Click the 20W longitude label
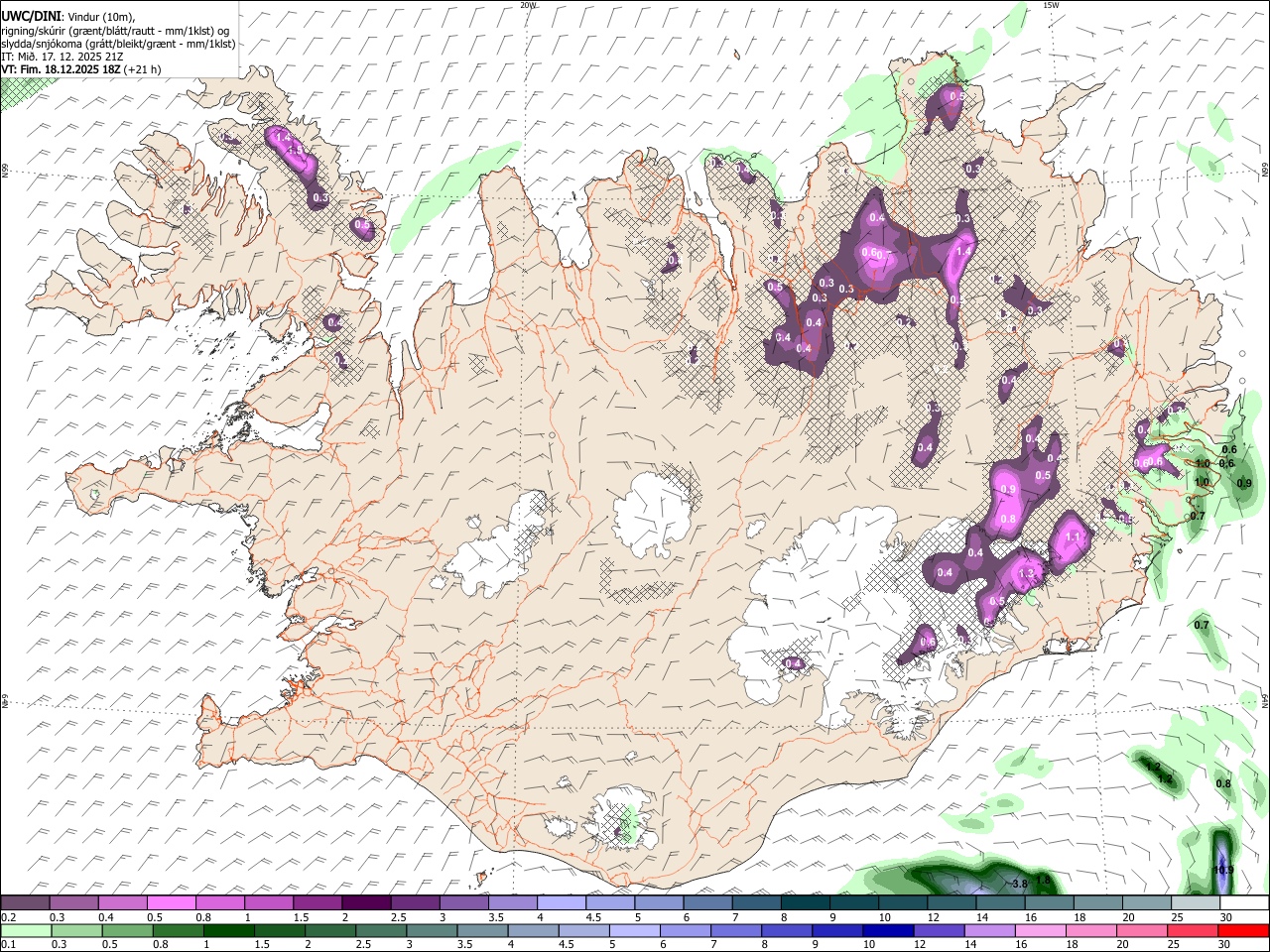Screen dimensions: 1270x952 (x=529, y=5)
